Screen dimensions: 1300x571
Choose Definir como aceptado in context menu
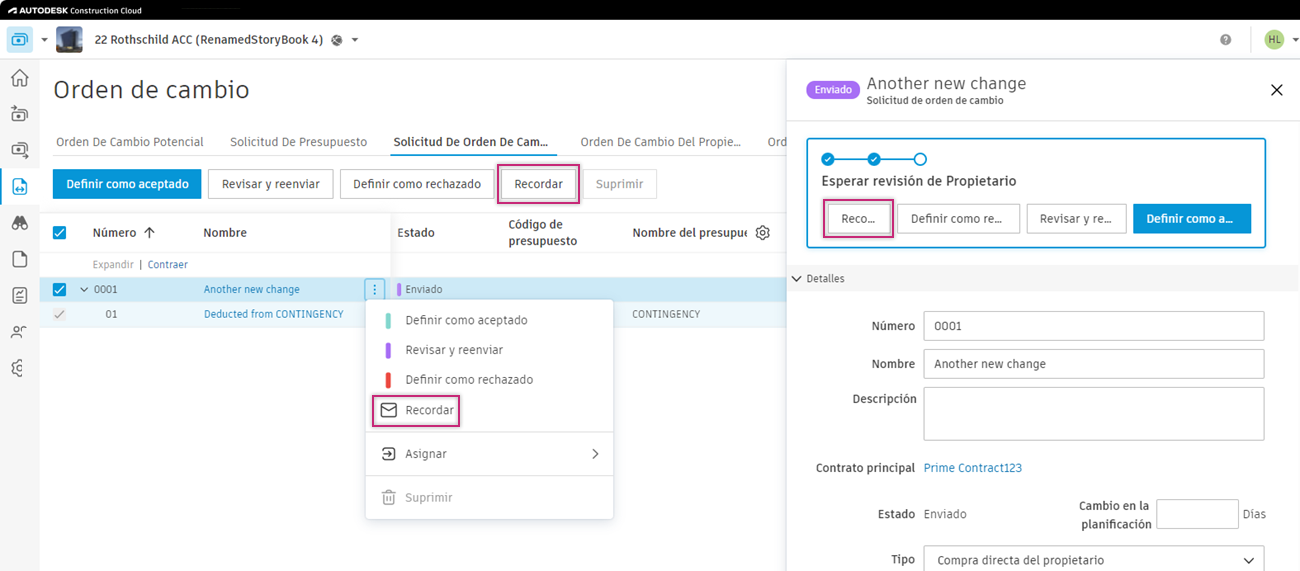click(489, 320)
